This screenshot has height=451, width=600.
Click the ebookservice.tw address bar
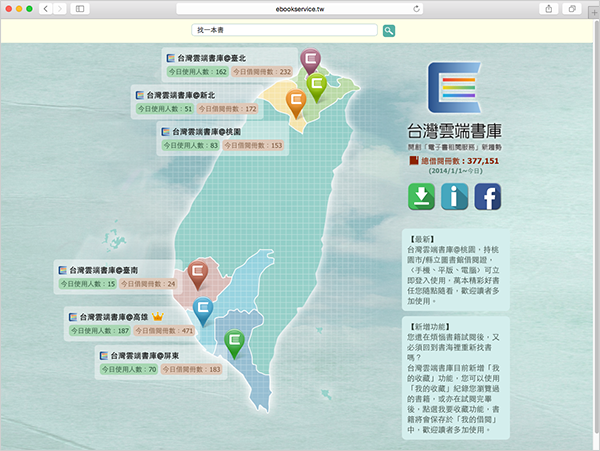[299, 9]
